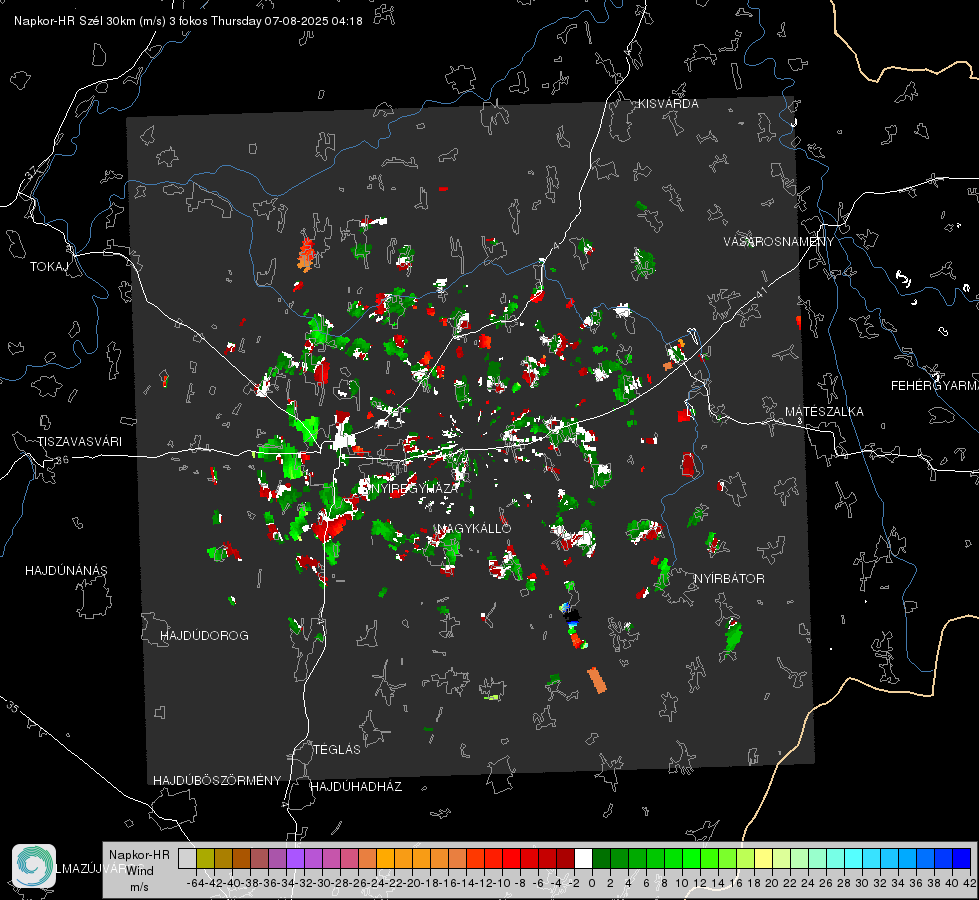Click the title text 'Napkor-HR Szél 30km (m/s)'
The height and width of the screenshot is (900, 979).
(x=91, y=21)
